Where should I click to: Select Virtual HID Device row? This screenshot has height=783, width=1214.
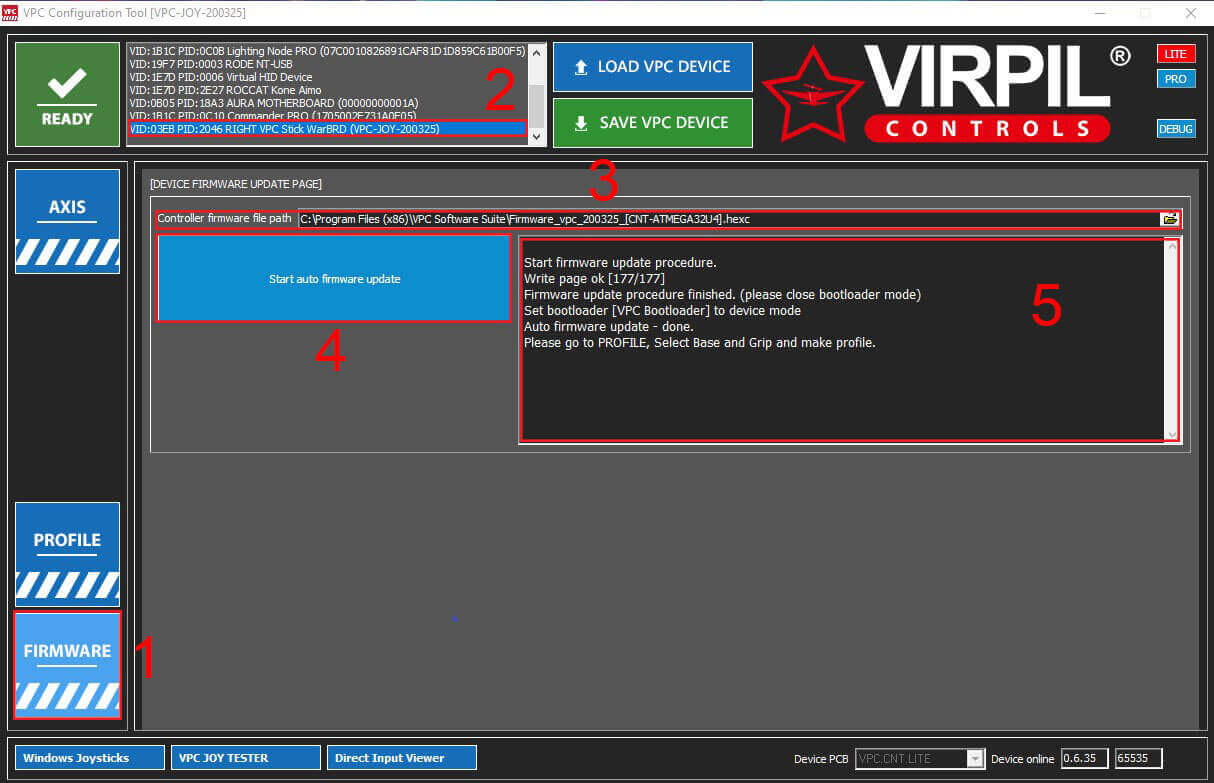327,77
